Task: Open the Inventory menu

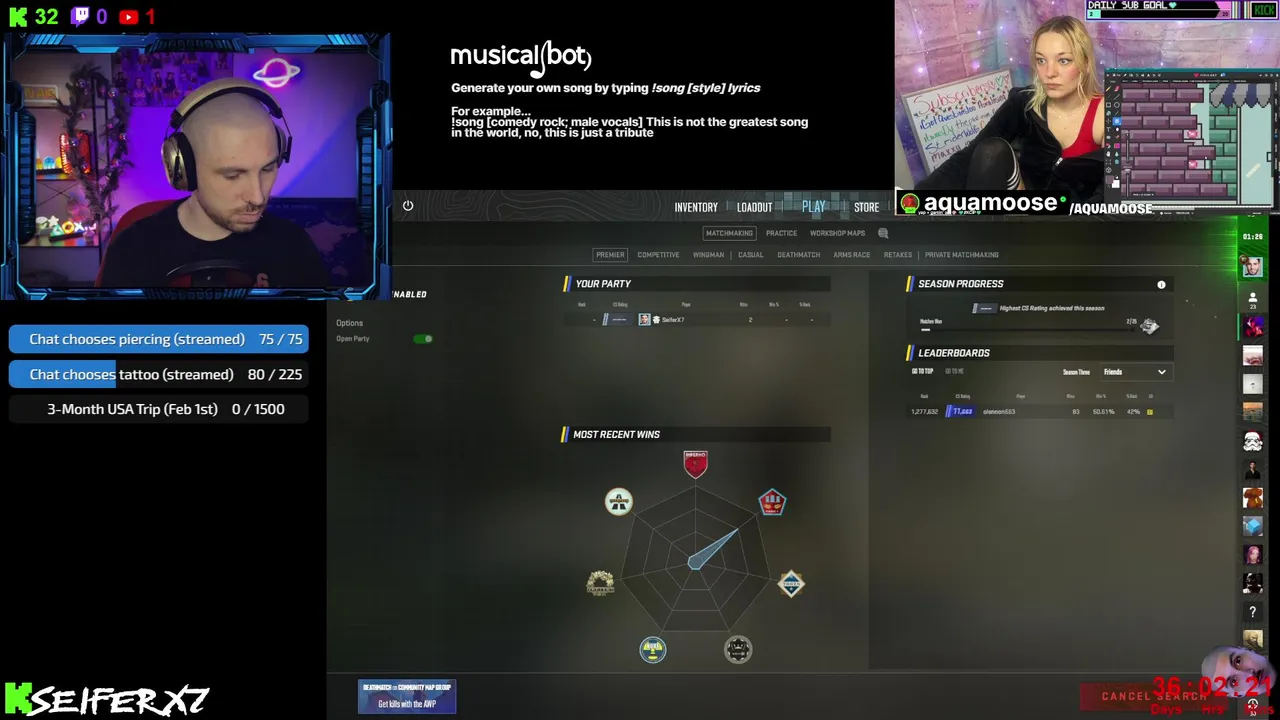Action: click(x=696, y=207)
